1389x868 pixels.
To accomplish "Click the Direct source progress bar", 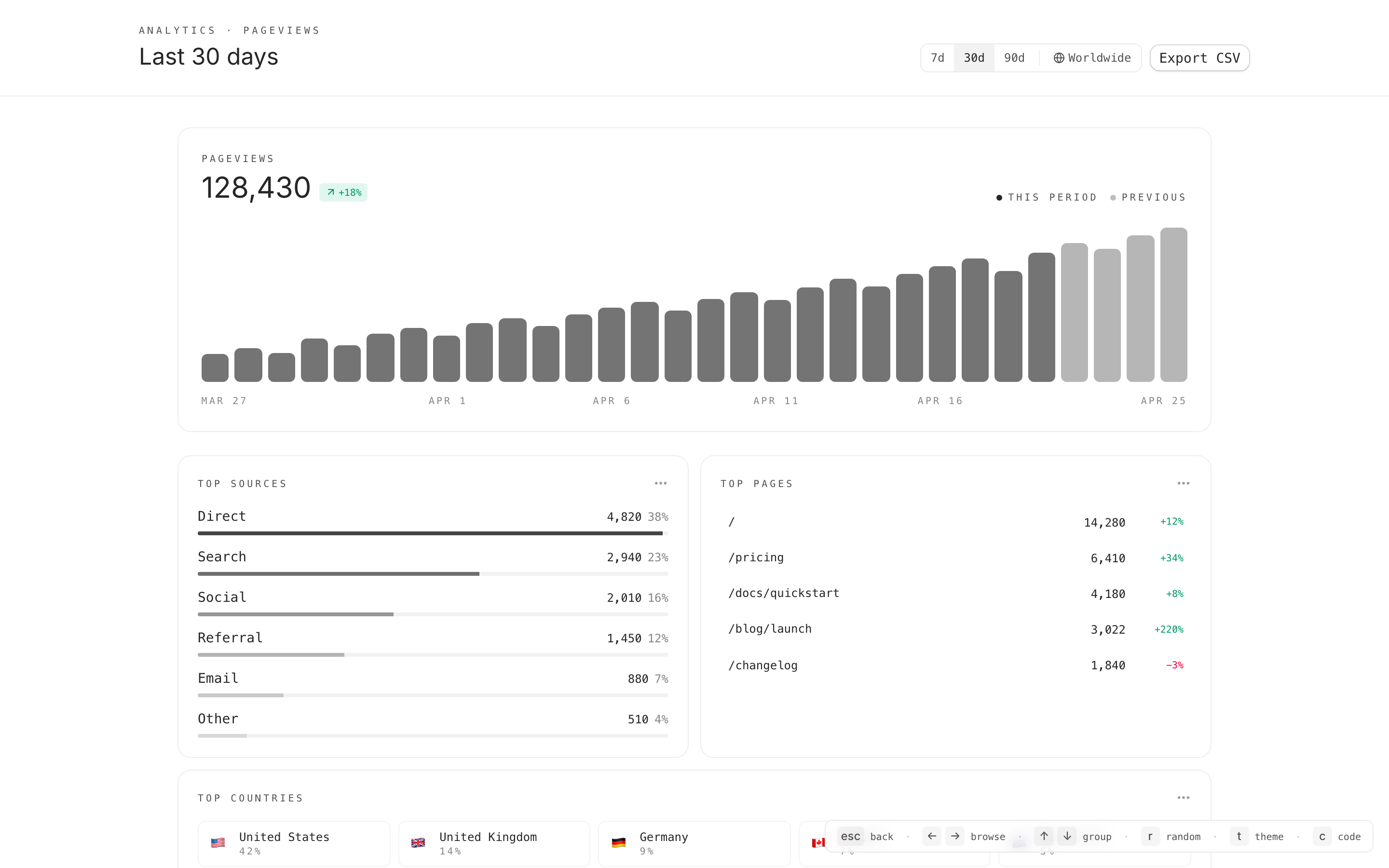I will (x=432, y=533).
